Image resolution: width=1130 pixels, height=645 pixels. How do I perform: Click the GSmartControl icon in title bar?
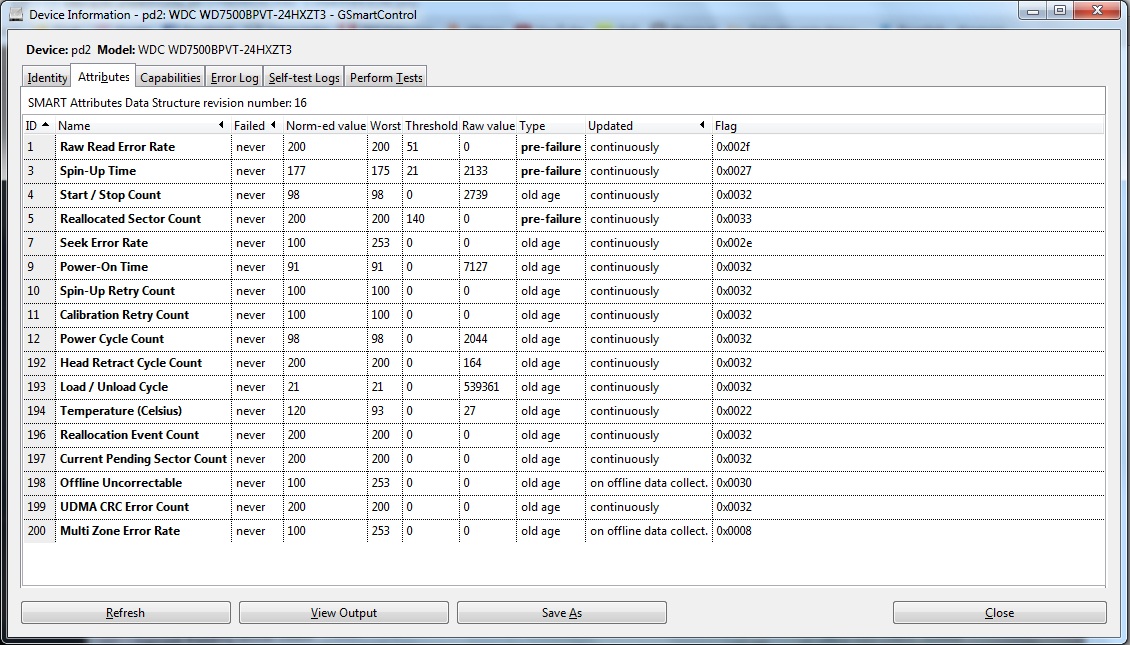pos(15,14)
